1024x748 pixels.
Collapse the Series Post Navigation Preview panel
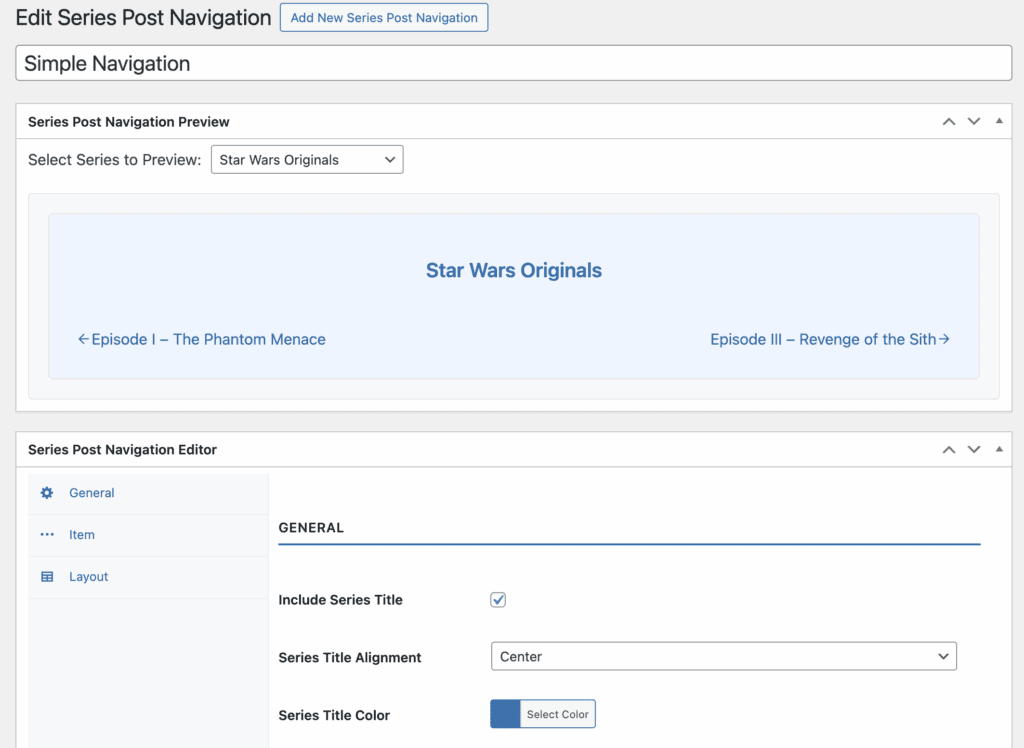[x=999, y=121]
